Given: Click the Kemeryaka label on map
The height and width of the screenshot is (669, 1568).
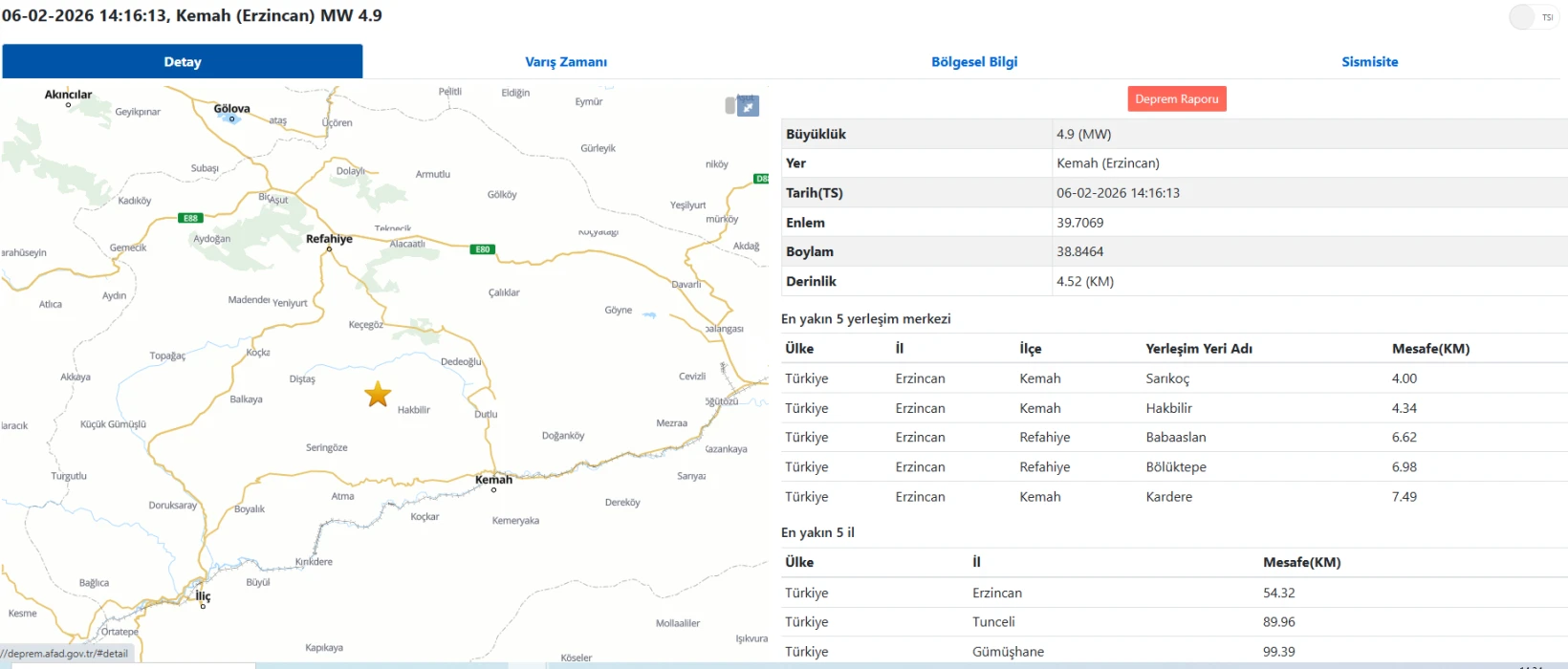Looking at the screenshot, I should [x=515, y=521].
